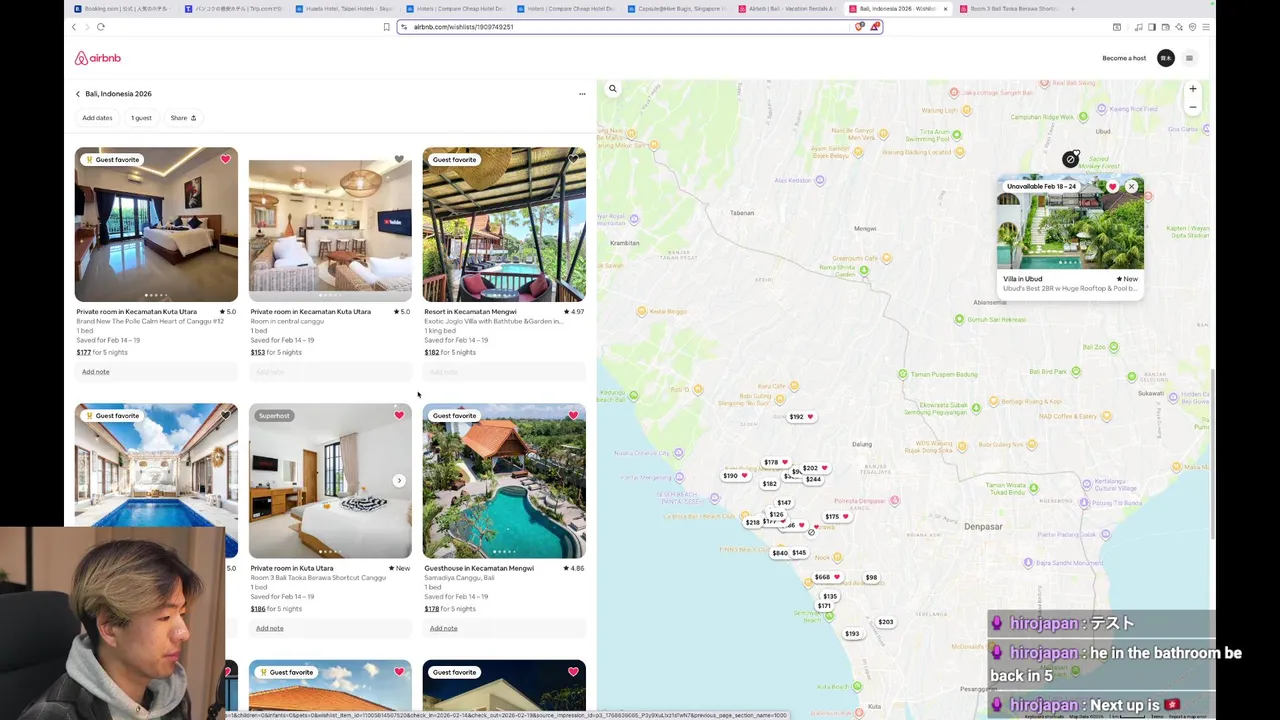Open the map search magnifier
This screenshot has height=720, width=1280.
[x=613, y=89]
